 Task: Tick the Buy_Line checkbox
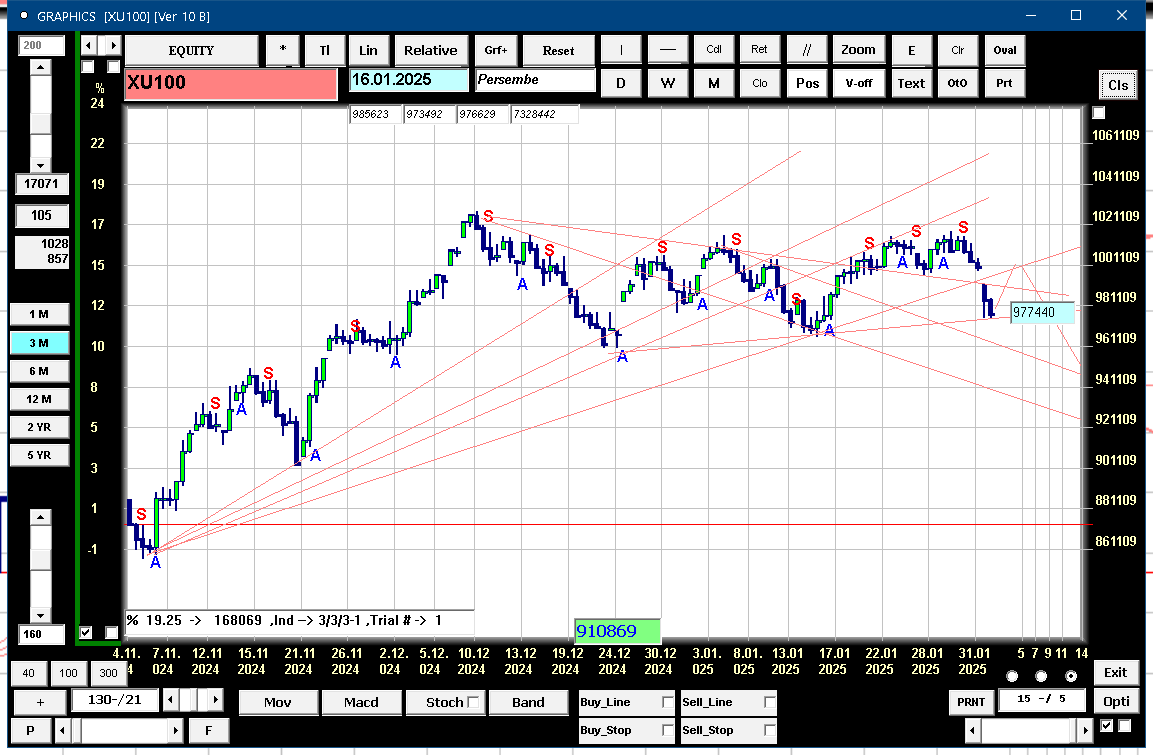click(x=668, y=702)
